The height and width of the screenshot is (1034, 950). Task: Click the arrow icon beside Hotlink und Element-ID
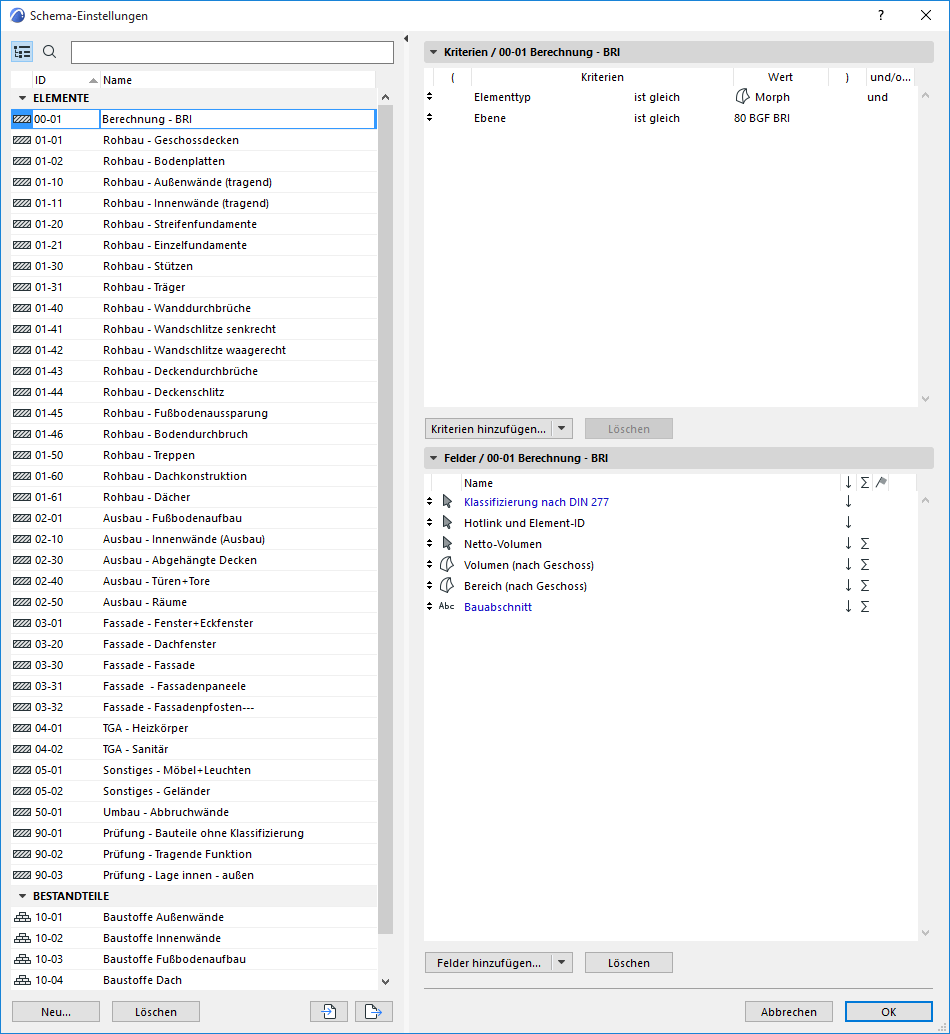(x=447, y=523)
